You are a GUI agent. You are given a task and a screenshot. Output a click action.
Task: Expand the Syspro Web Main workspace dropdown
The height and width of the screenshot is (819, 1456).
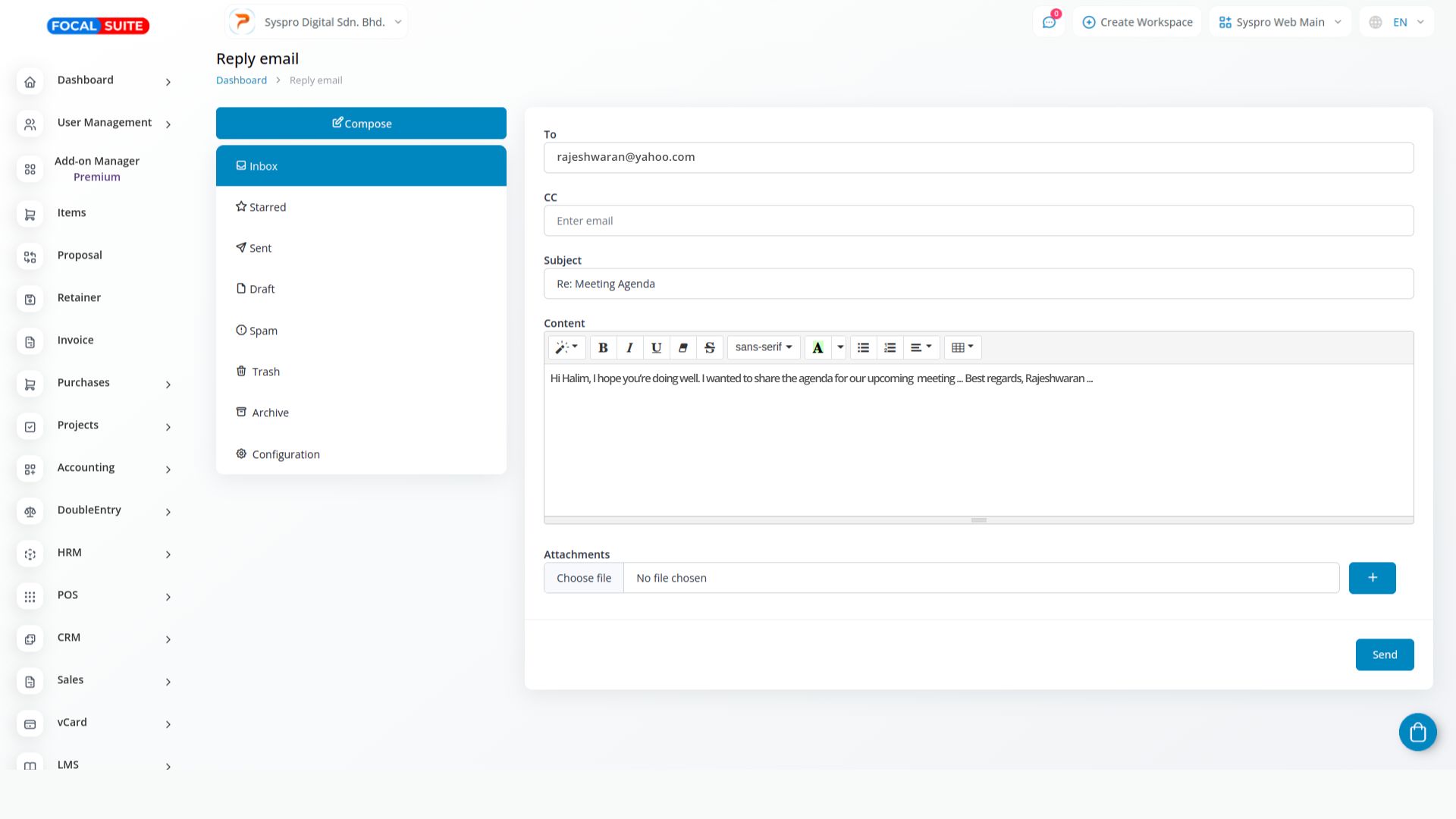click(x=1279, y=22)
